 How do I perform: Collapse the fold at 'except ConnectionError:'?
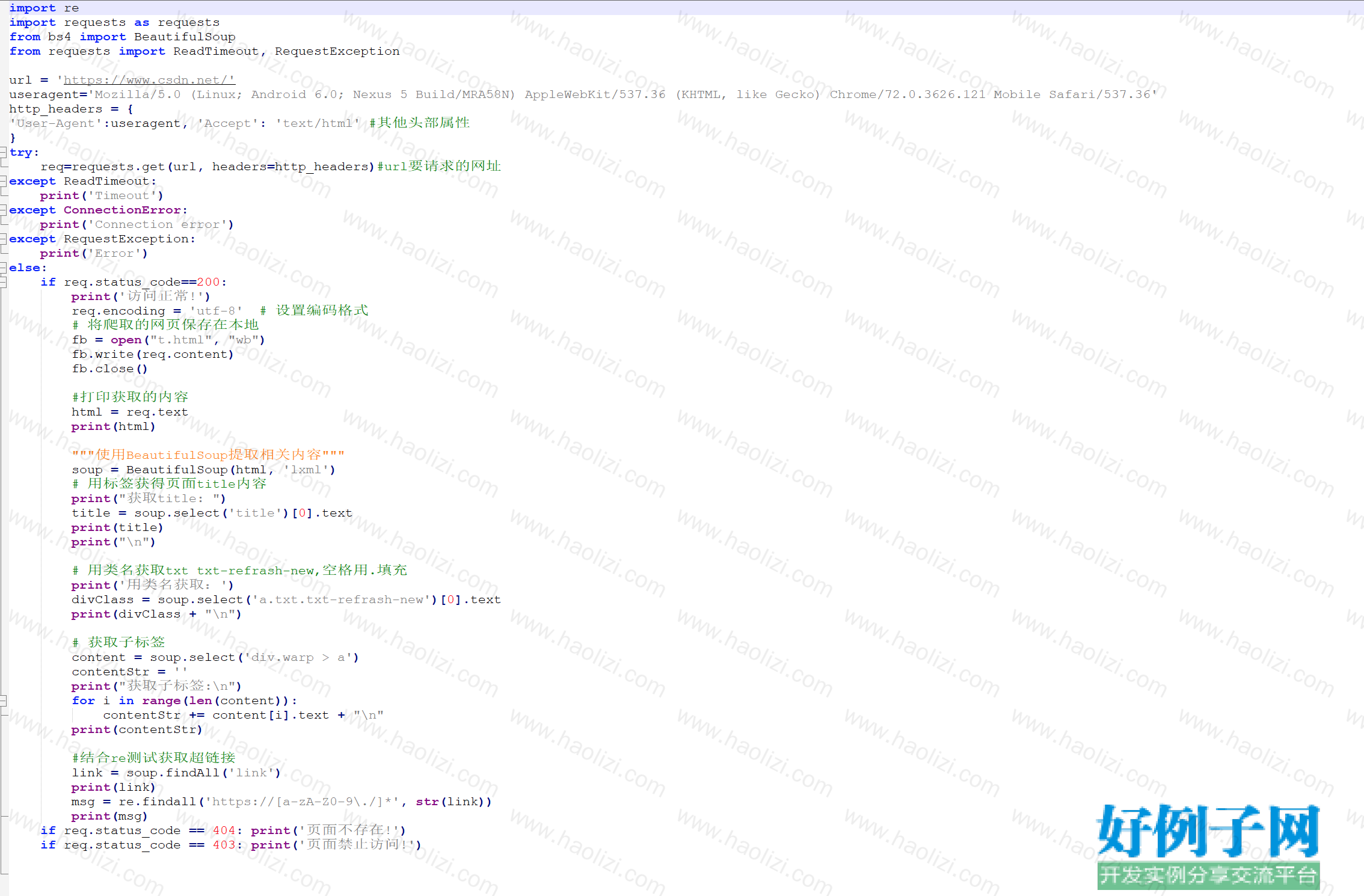4,210
